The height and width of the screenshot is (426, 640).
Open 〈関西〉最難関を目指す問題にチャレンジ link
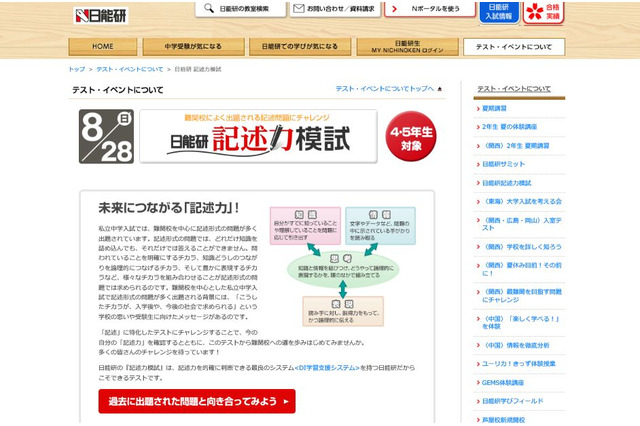pyautogui.click(x=522, y=296)
